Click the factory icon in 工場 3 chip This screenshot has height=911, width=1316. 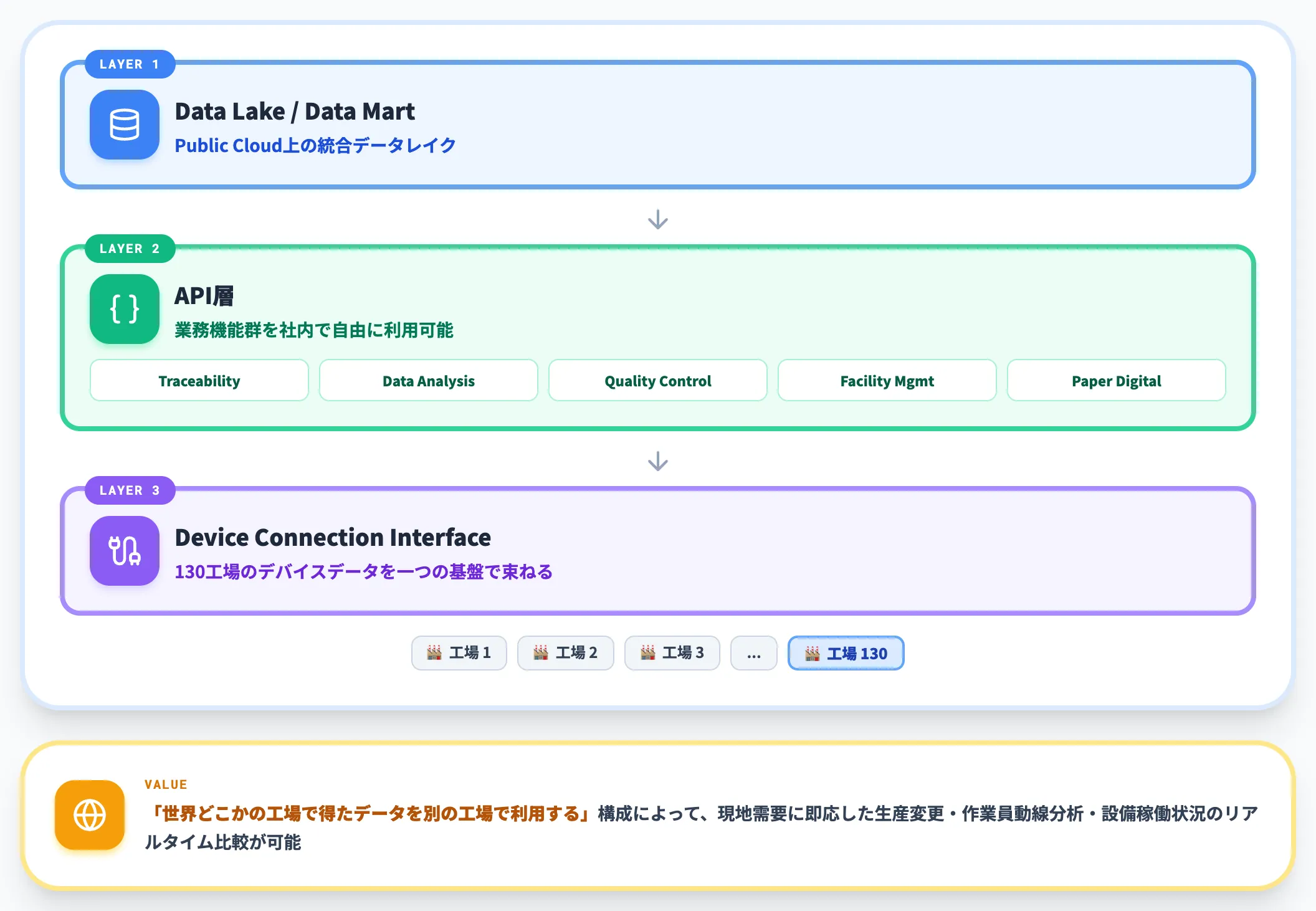pyautogui.click(x=648, y=653)
